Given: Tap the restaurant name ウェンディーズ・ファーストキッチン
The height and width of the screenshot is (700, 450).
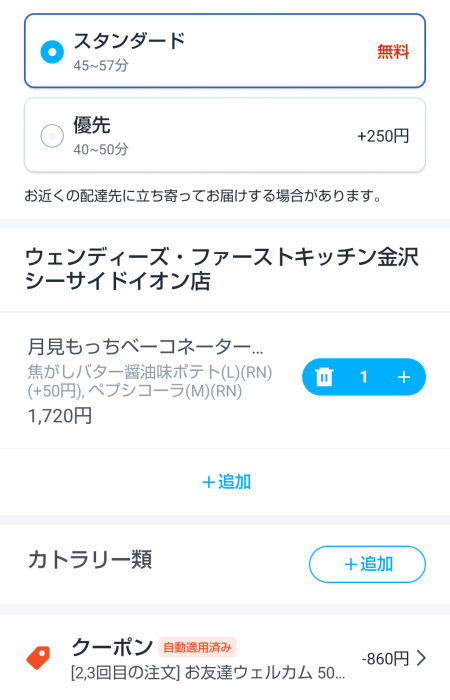Looking at the screenshot, I should (x=222, y=269).
